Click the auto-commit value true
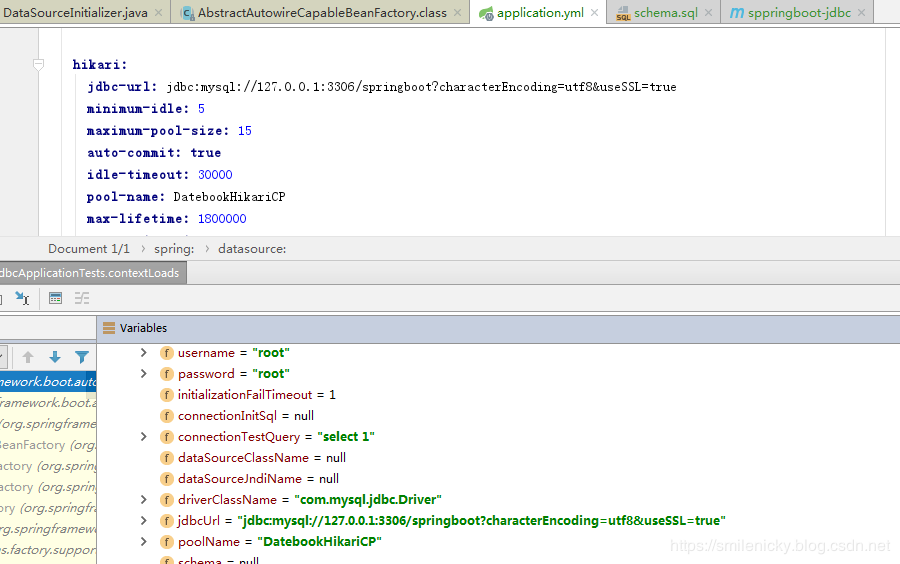Image resolution: width=900 pixels, height=564 pixels. click(205, 153)
